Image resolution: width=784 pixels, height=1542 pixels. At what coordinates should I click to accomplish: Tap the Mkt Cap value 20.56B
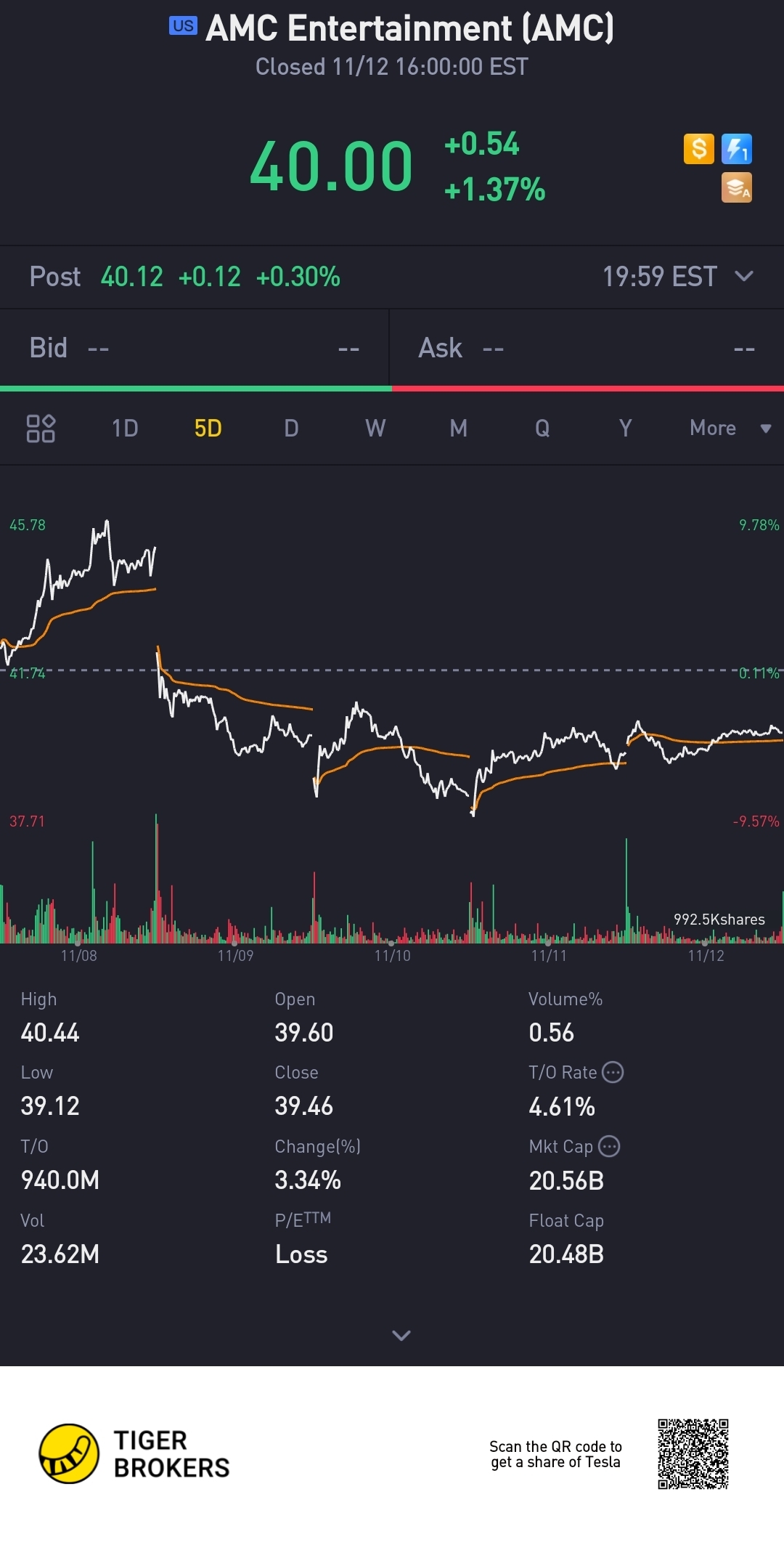point(566,1181)
